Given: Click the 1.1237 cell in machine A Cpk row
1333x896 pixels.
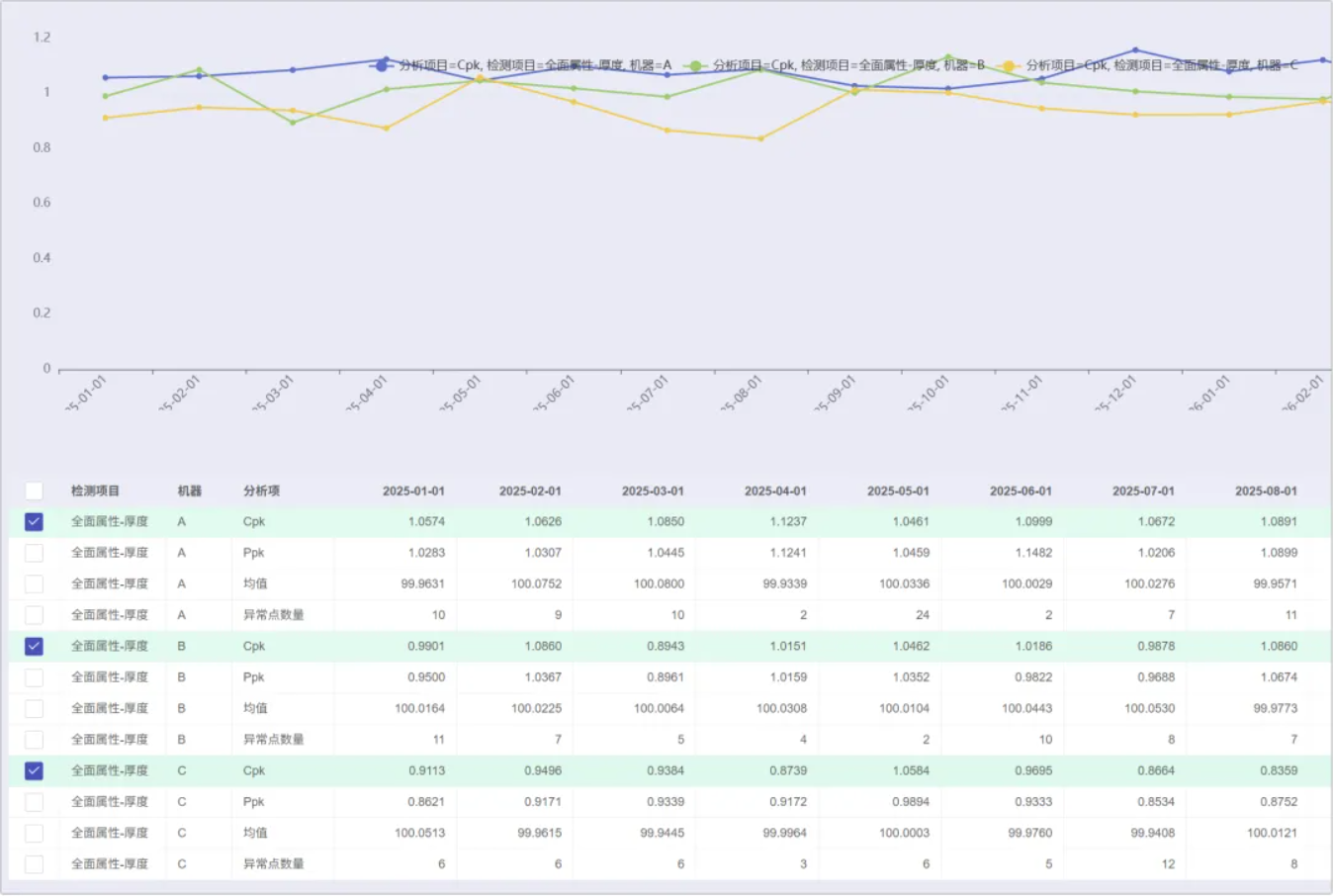Looking at the screenshot, I should click(787, 521).
